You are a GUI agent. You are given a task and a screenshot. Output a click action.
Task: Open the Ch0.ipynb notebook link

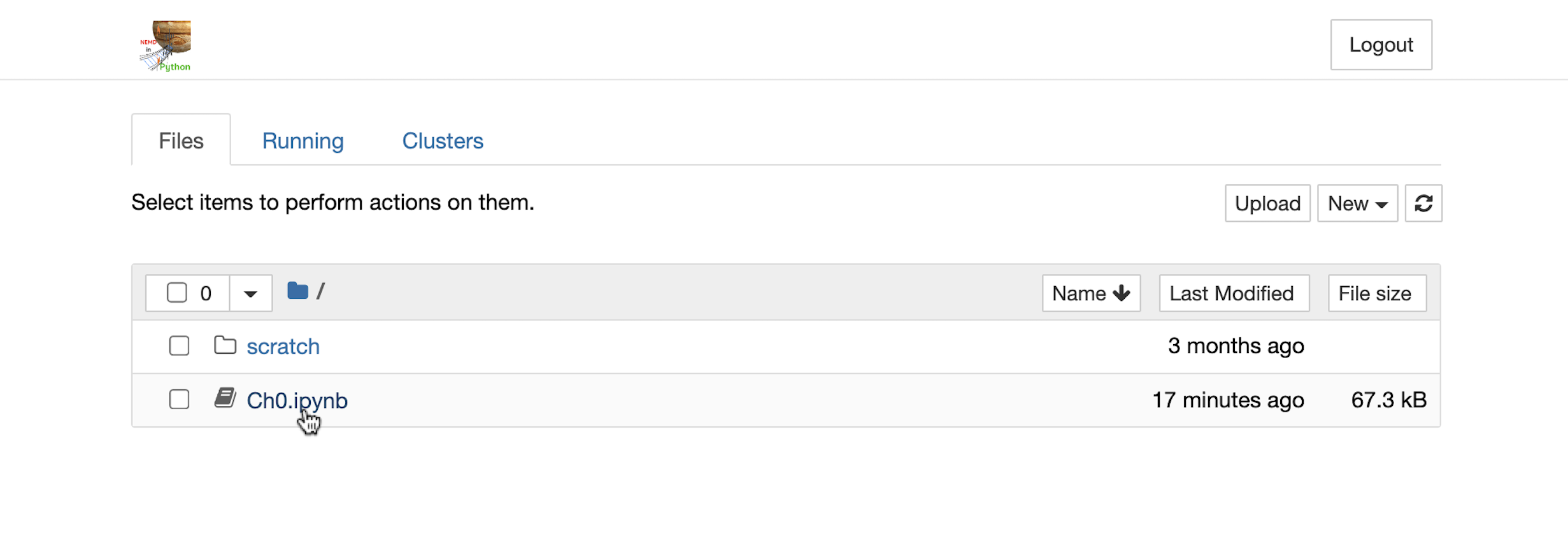(297, 400)
